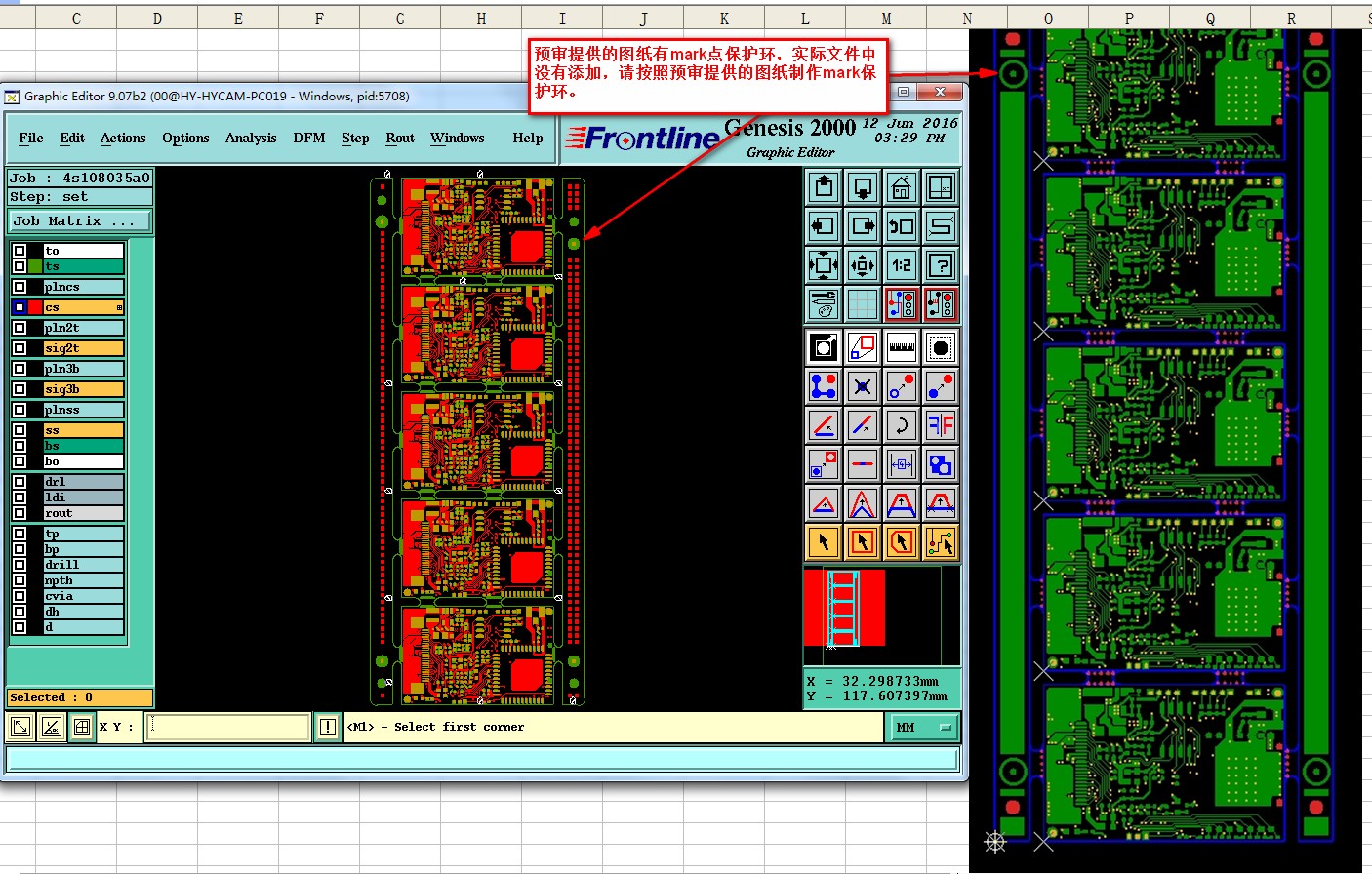Image resolution: width=1372 pixels, height=874 pixels.
Task: Open the Help menu
Action: [x=528, y=139]
